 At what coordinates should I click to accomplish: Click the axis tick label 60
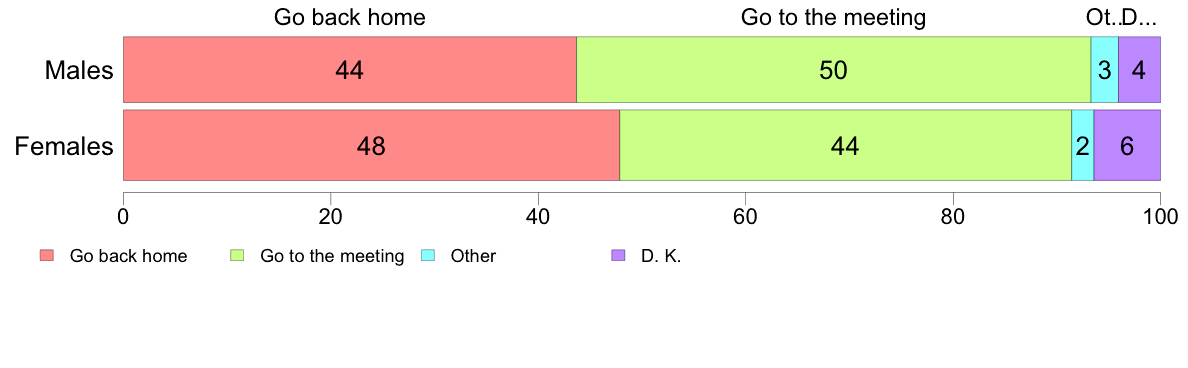(x=746, y=216)
